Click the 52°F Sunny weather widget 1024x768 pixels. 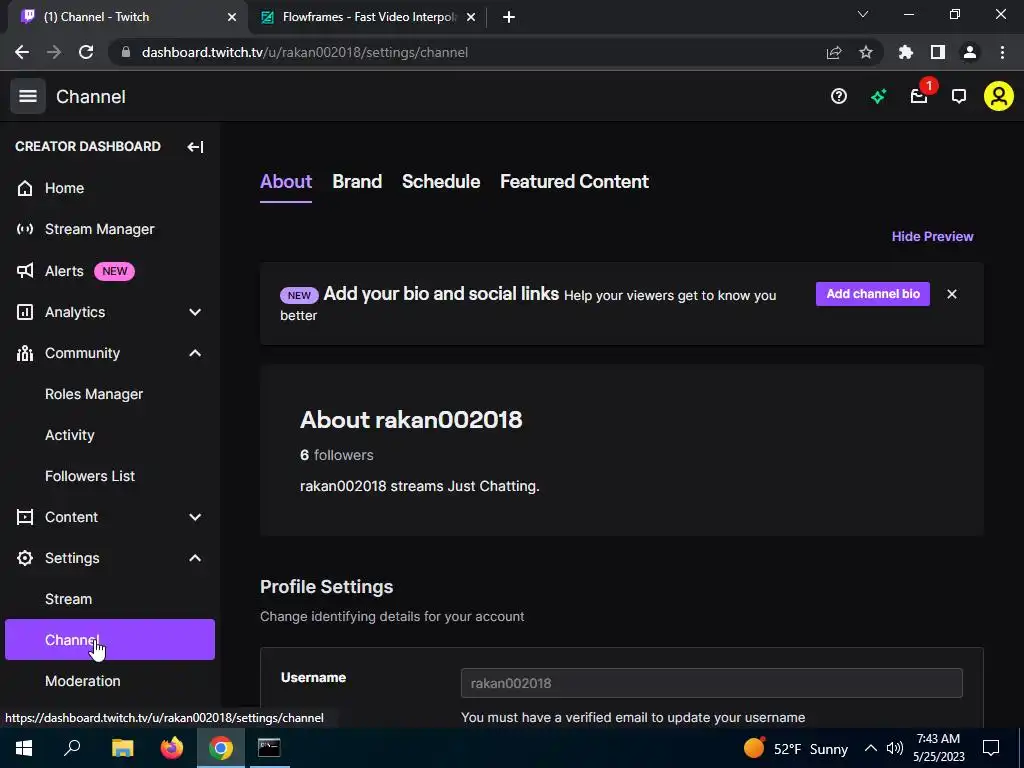pyautogui.click(x=796, y=748)
